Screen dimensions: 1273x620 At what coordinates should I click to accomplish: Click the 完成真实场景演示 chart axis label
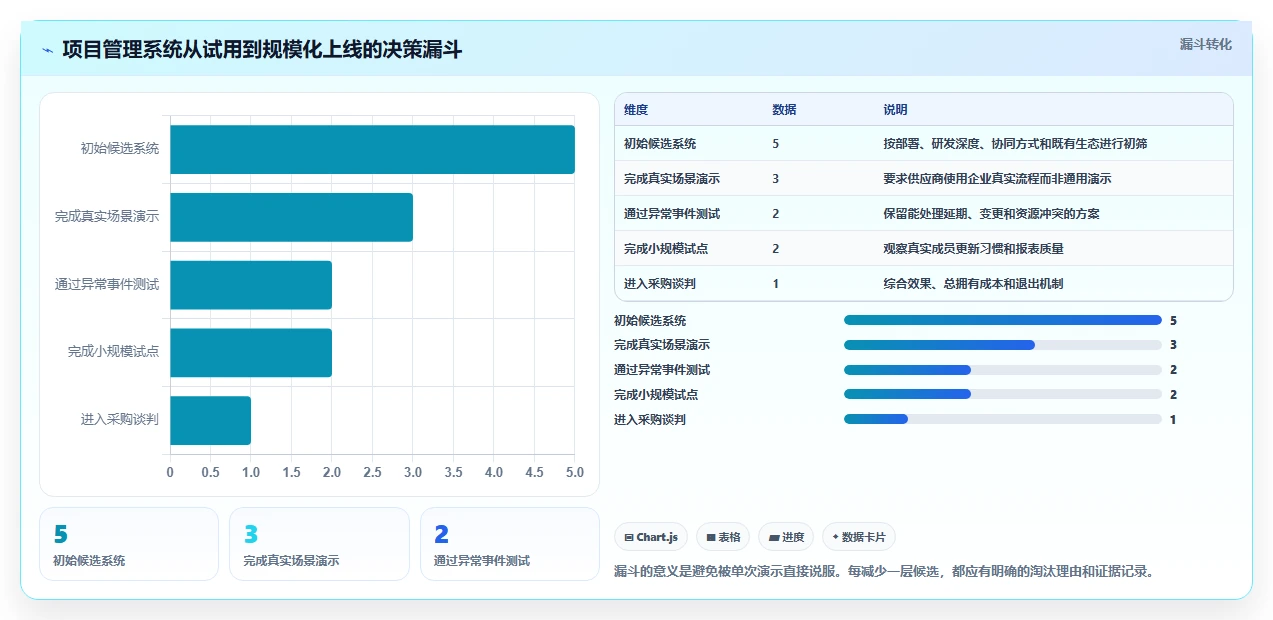pos(107,217)
